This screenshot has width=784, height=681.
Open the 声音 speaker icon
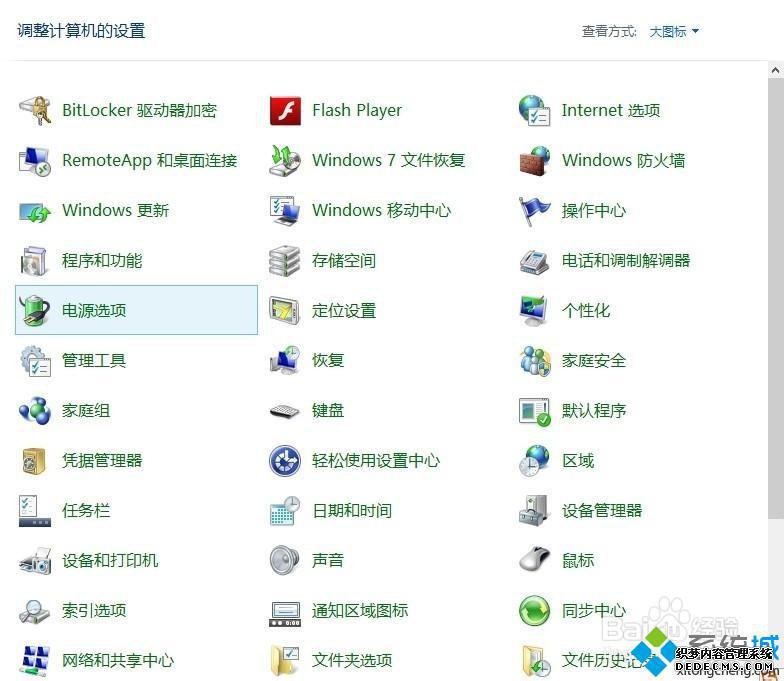point(285,560)
